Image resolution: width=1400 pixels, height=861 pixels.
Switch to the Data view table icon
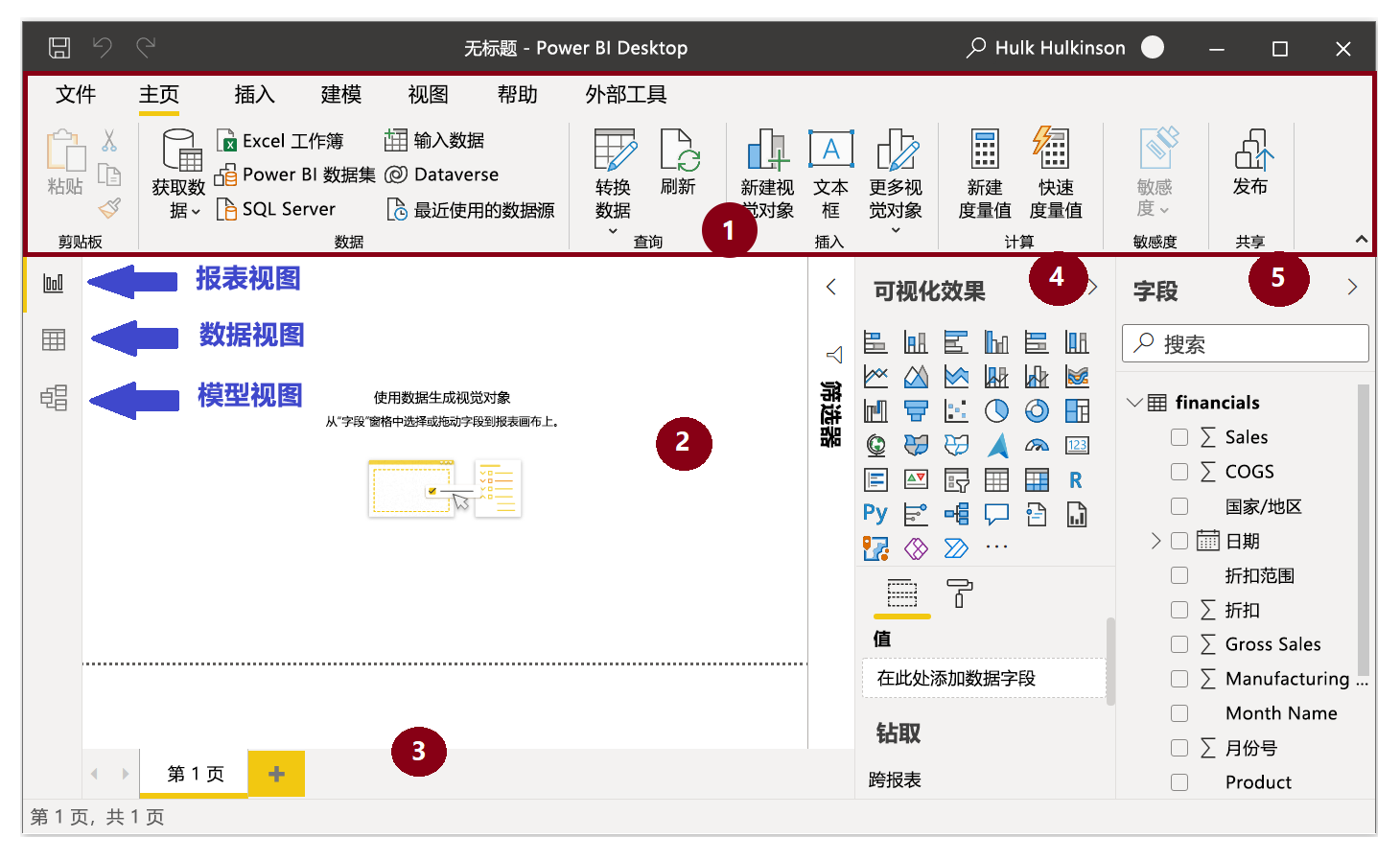tap(54, 339)
